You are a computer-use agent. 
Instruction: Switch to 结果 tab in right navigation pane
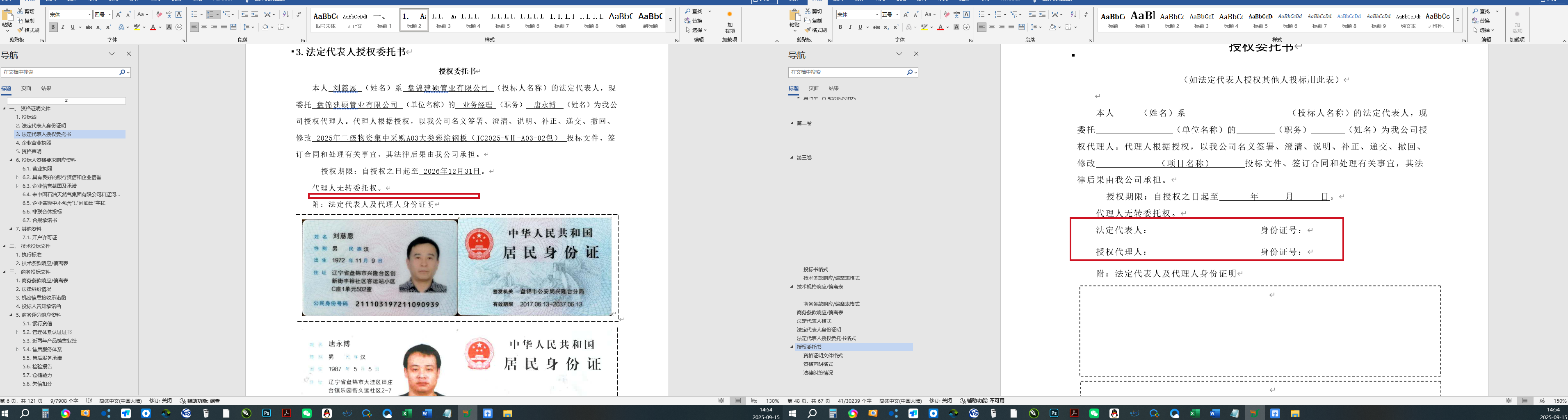(x=834, y=88)
